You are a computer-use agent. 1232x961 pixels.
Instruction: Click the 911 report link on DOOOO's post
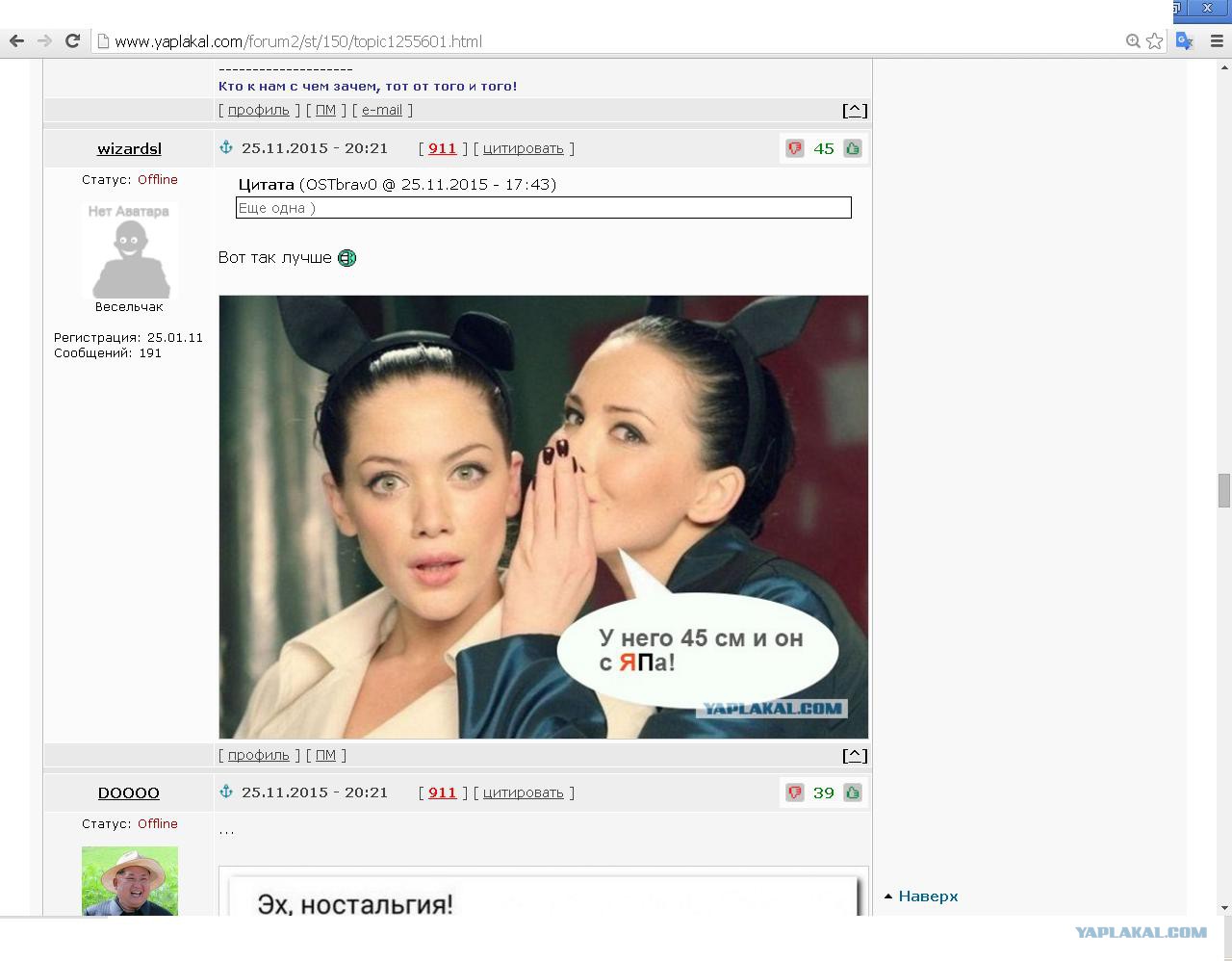442,792
